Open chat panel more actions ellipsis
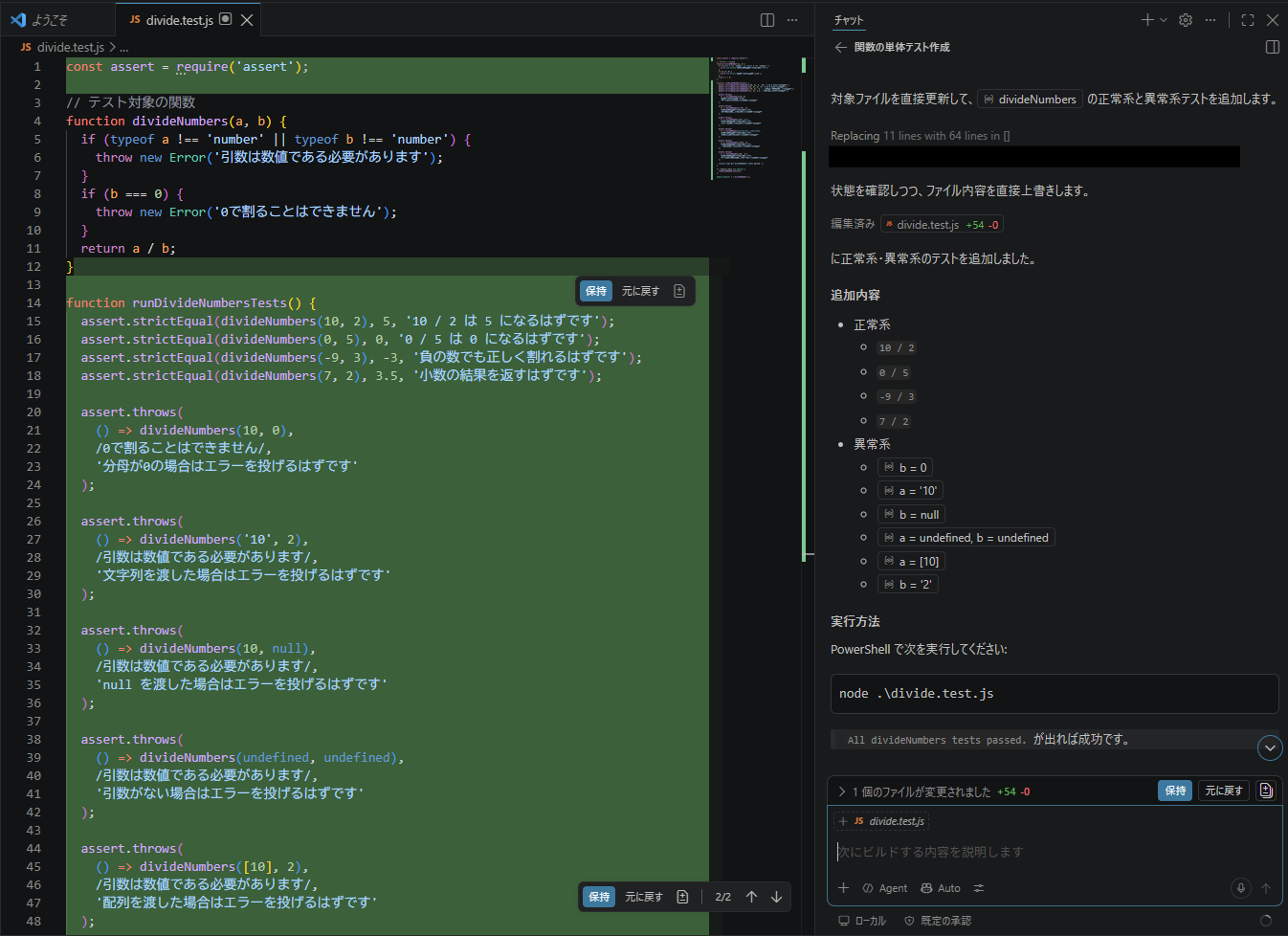Screen dimensions: 1288x936 (1210, 19)
